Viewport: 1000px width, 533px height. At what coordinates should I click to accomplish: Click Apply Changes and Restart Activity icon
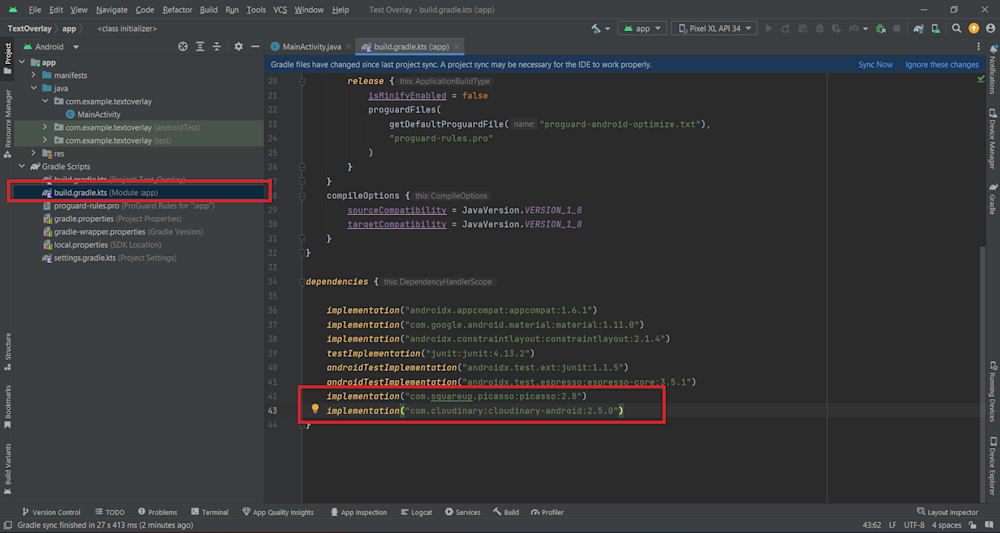[x=786, y=29]
